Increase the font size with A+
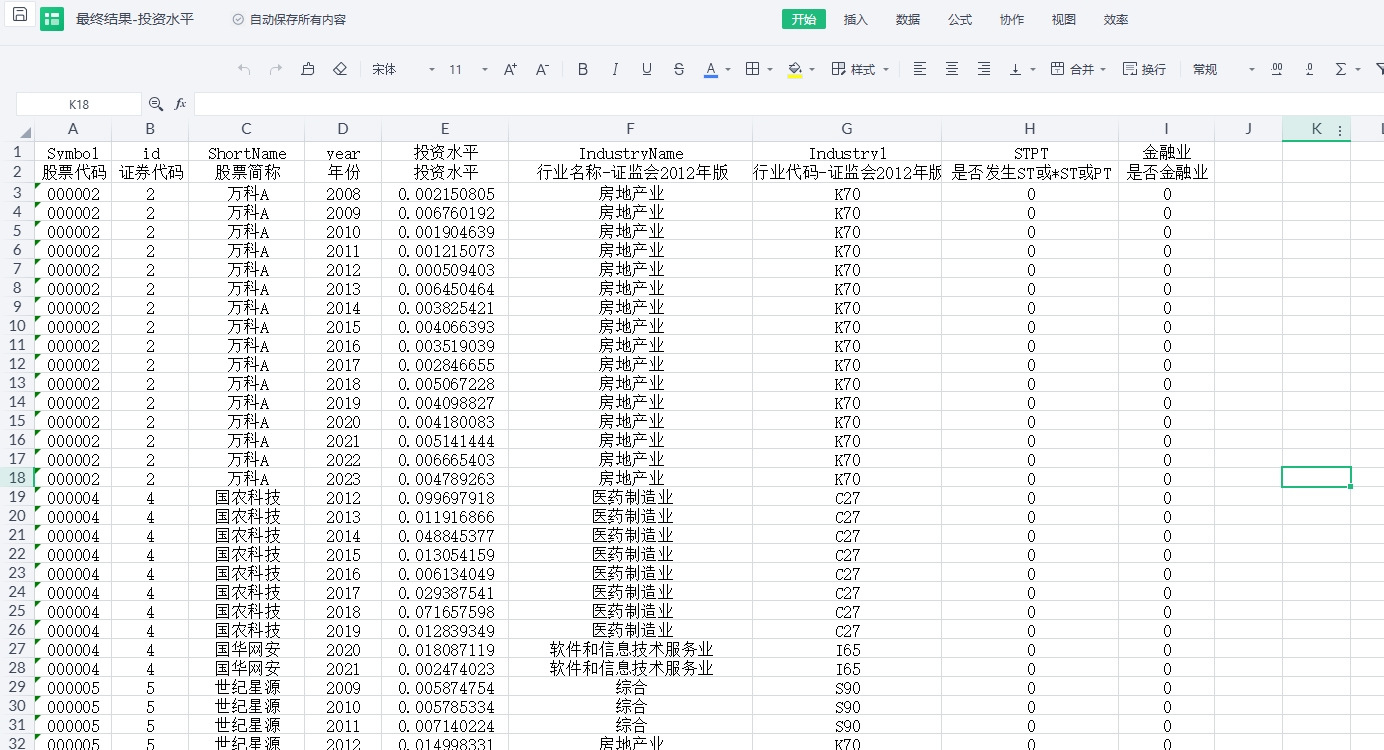 (510, 69)
